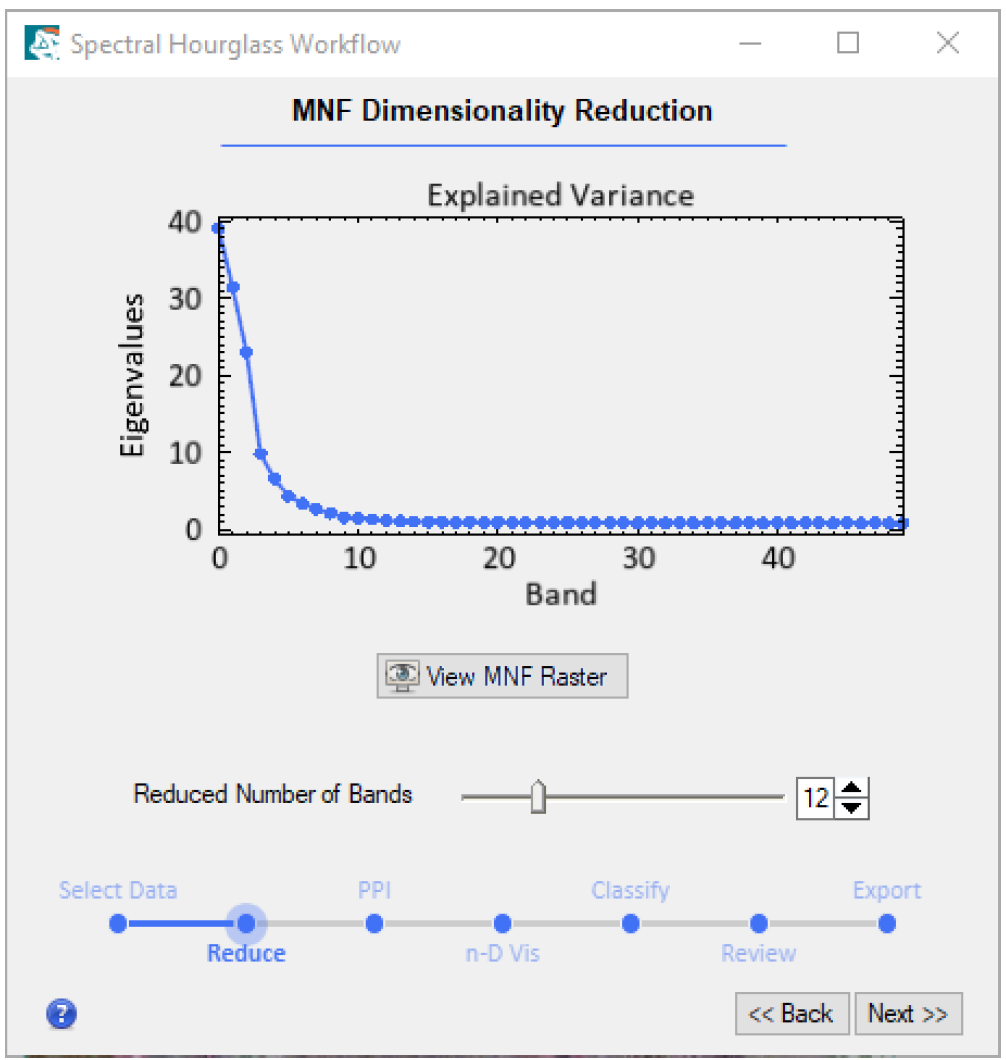
Task: Click the Next >> button
Action: [907, 1014]
